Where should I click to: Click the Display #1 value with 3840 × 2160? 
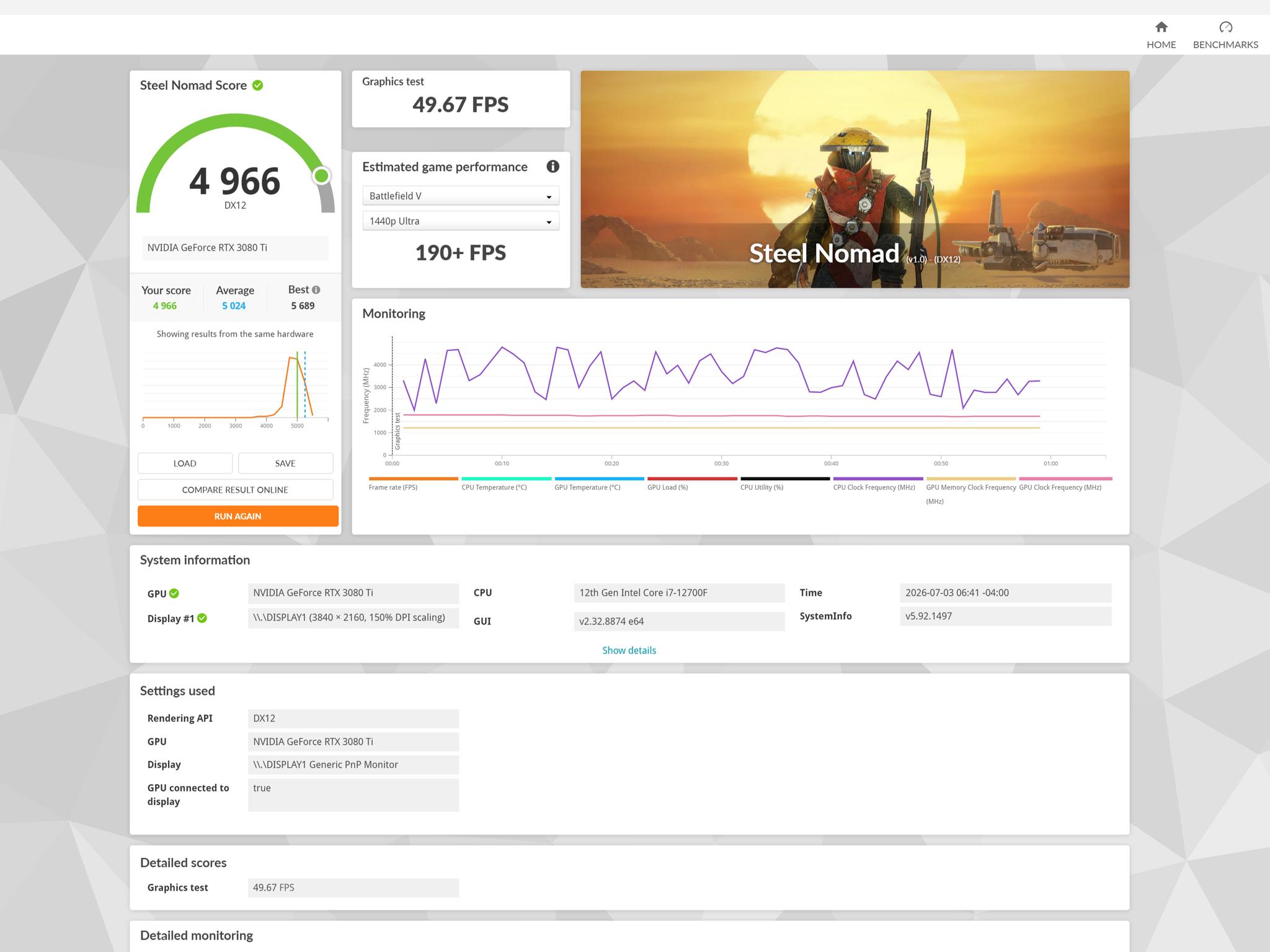353,618
